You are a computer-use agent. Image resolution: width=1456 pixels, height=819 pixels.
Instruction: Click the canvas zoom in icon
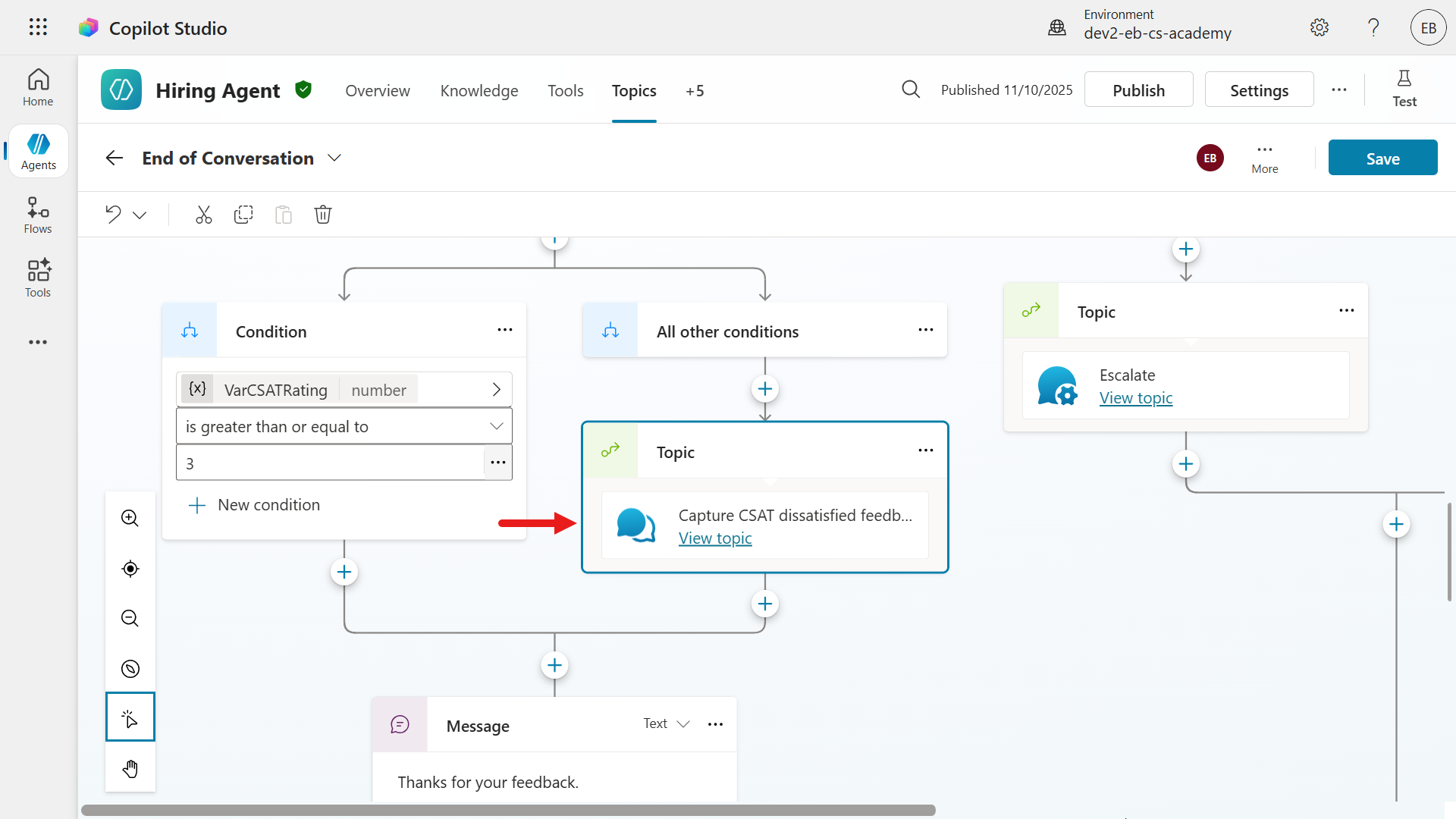(130, 519)
